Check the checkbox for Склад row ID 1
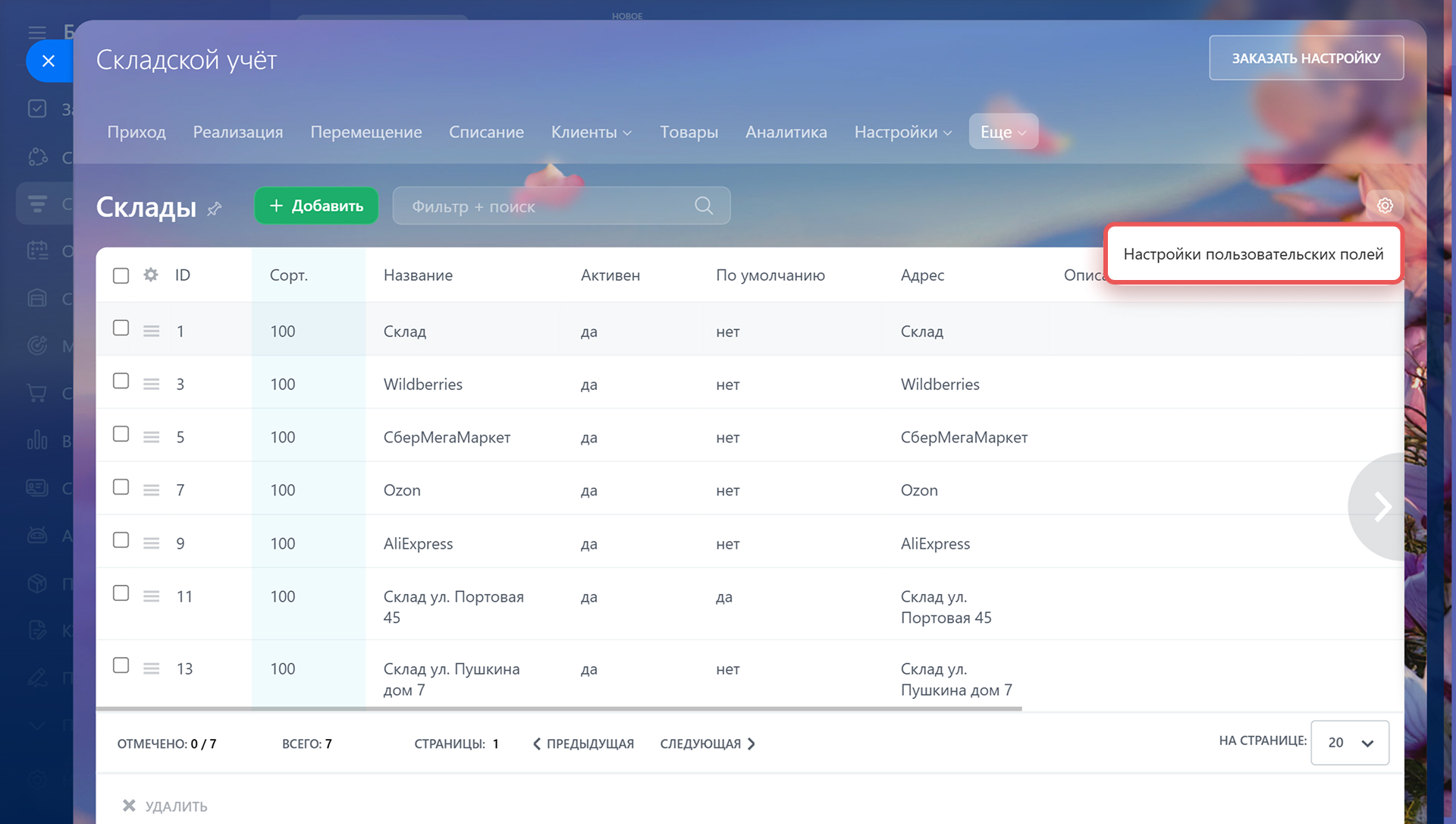The height and width of the screenshot is (824, 1456). pos(121,328)
